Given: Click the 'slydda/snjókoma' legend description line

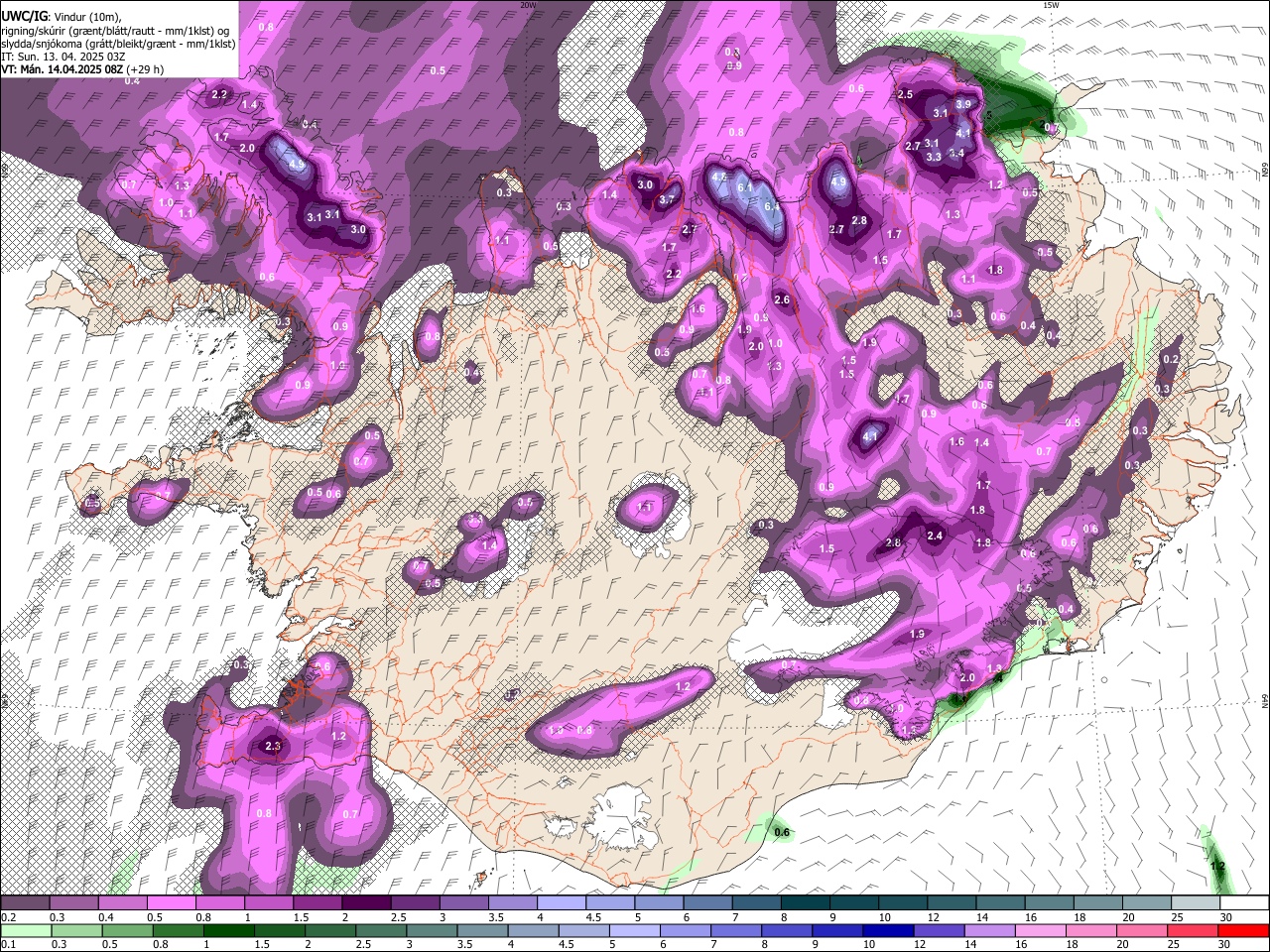Looking at the screenshot, I should point(118,44).
